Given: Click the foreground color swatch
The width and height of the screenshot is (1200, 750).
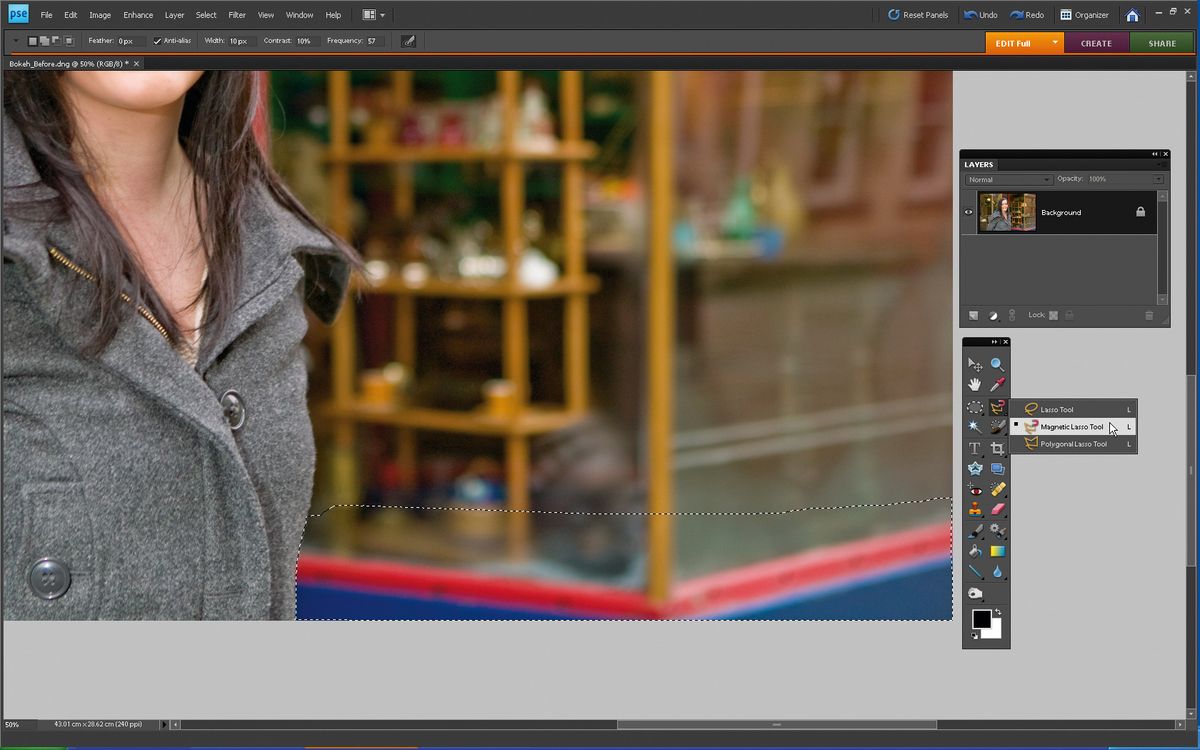Looking at the screenshot, I should pyautogui.click(x=982, y=618).
